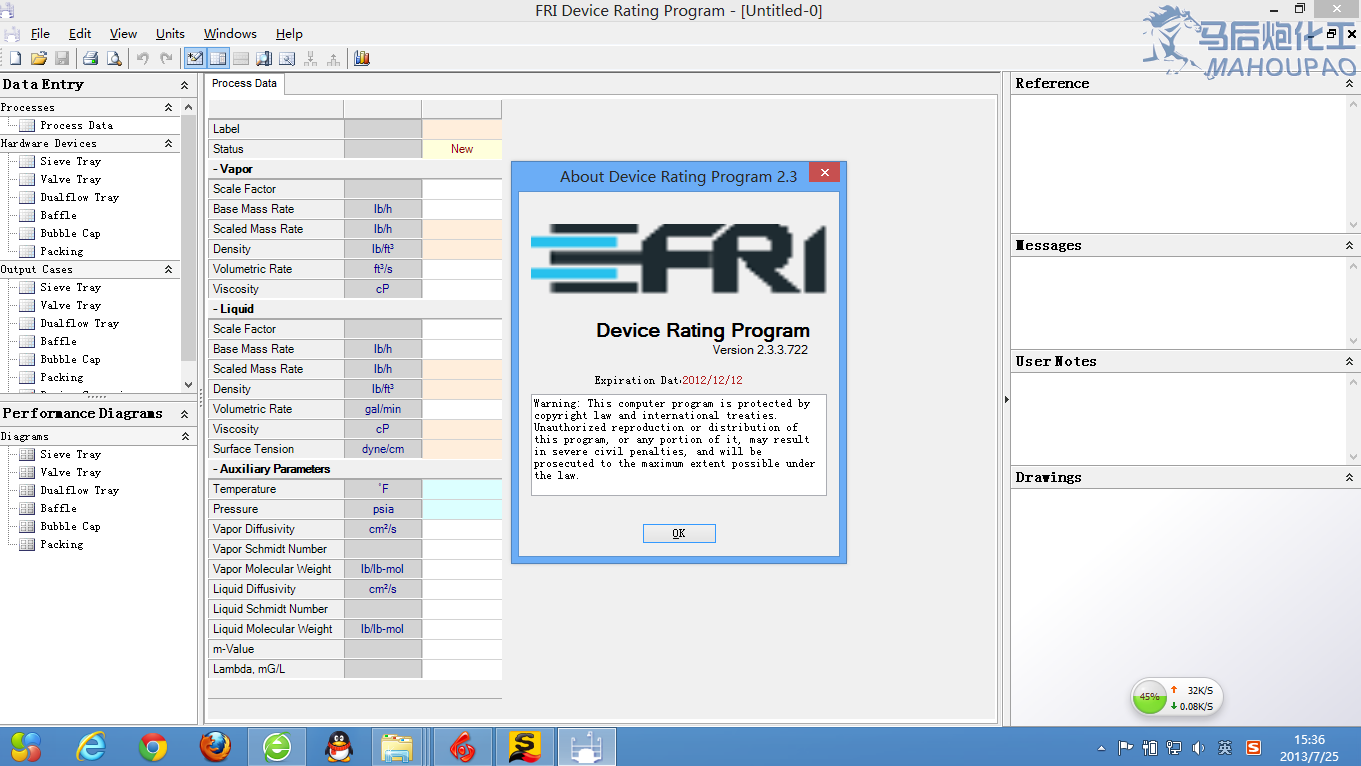This screenshot has width=1361, height=766.
Task: Click the magnifier-over-book toolbar icon
Action: click(x=264, y=59)
